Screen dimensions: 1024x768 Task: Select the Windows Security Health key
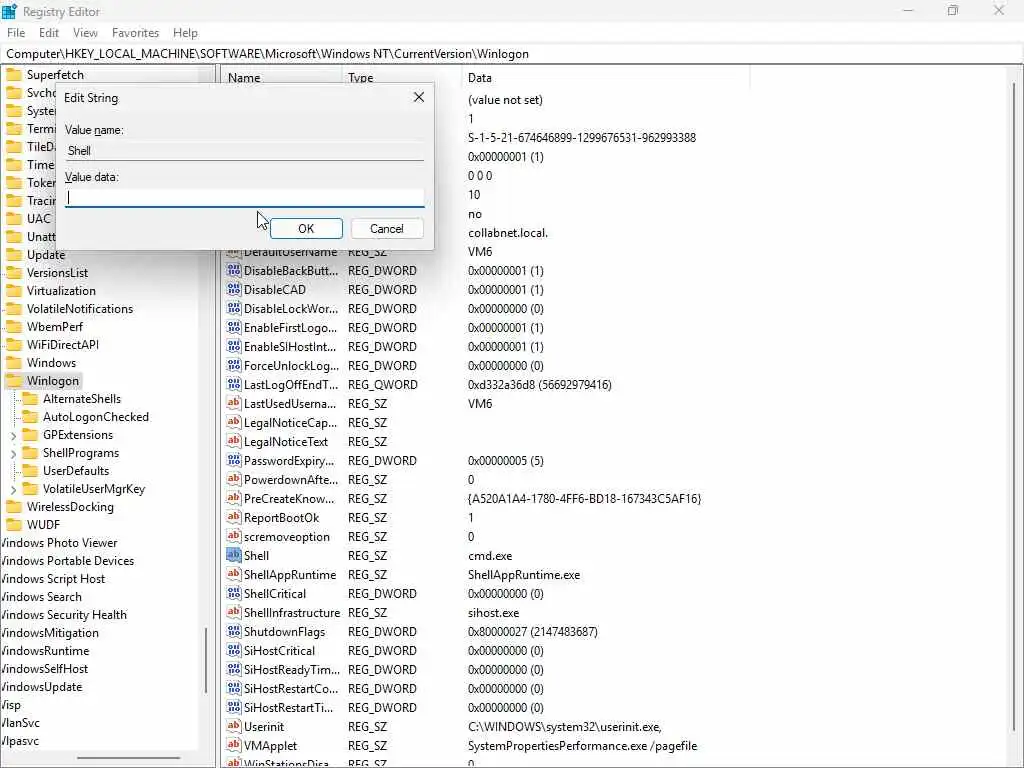pos(64,615)
